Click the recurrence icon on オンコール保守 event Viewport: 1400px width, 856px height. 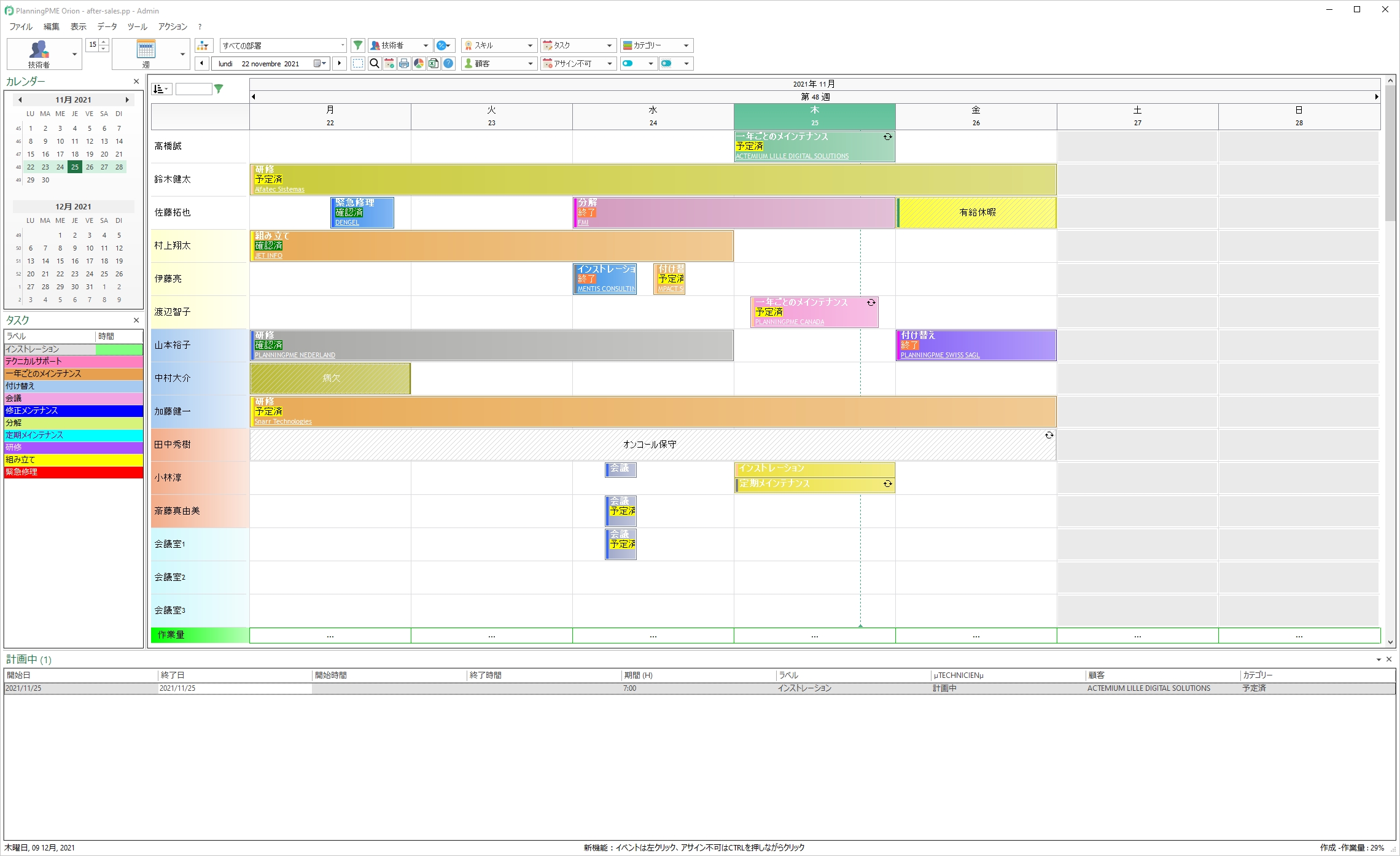coord(1049,435)
